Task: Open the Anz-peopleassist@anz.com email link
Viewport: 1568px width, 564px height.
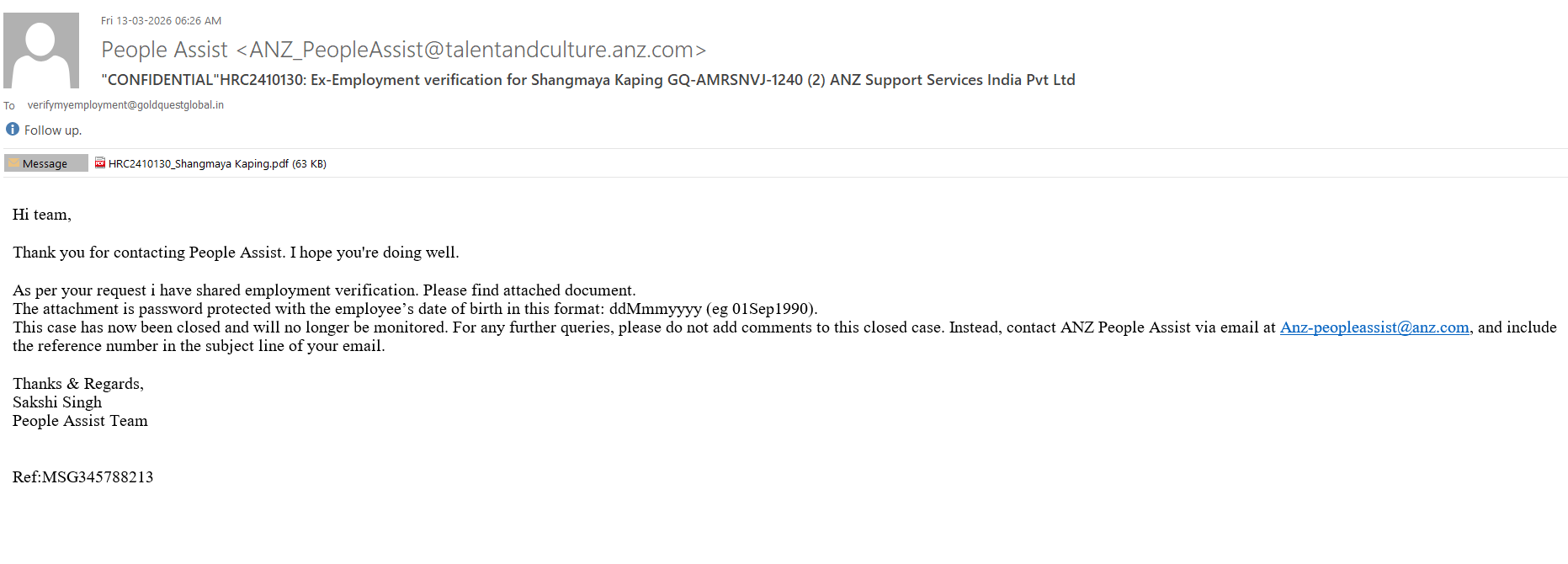Action: [x=1374, y=327]
